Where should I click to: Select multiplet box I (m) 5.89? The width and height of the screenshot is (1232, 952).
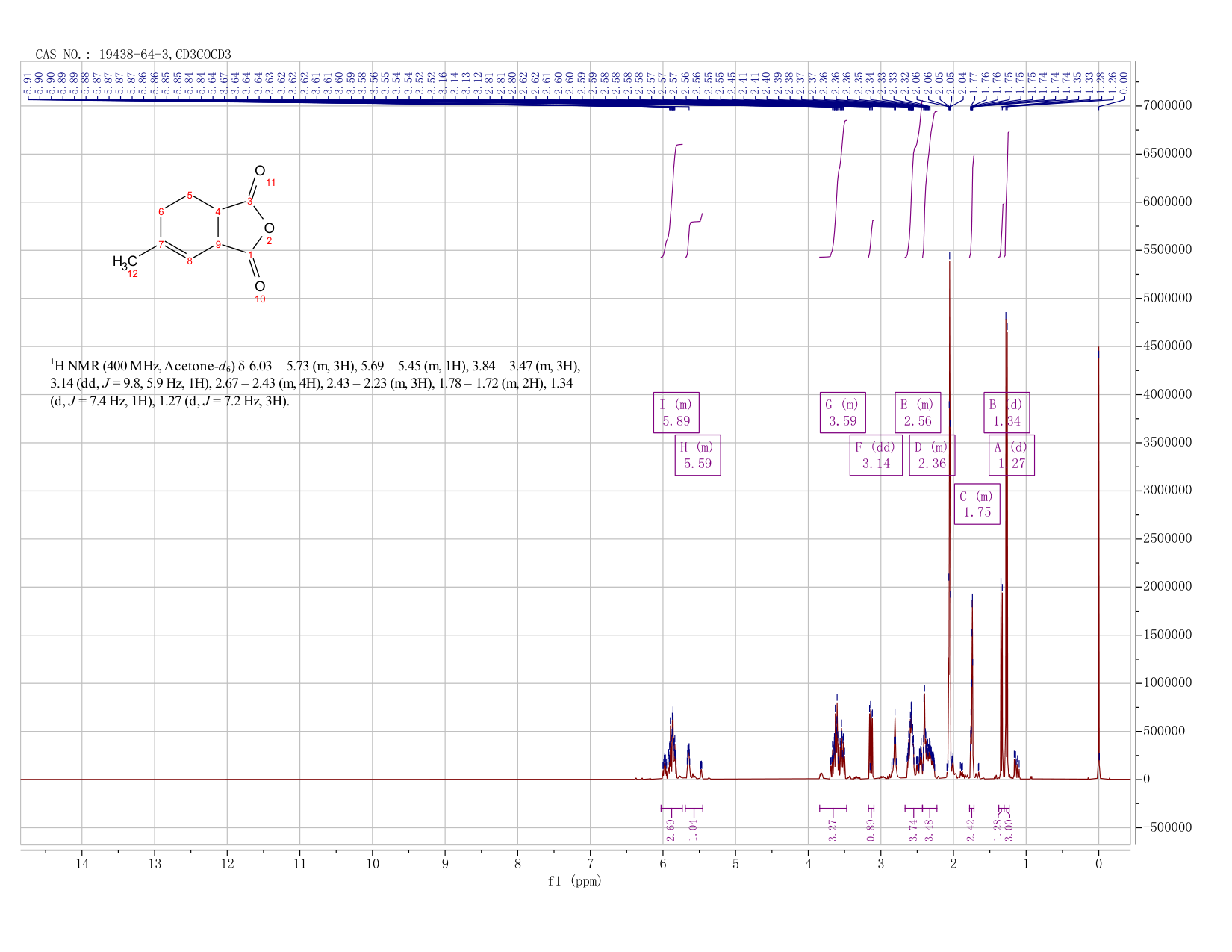[676, 412]
